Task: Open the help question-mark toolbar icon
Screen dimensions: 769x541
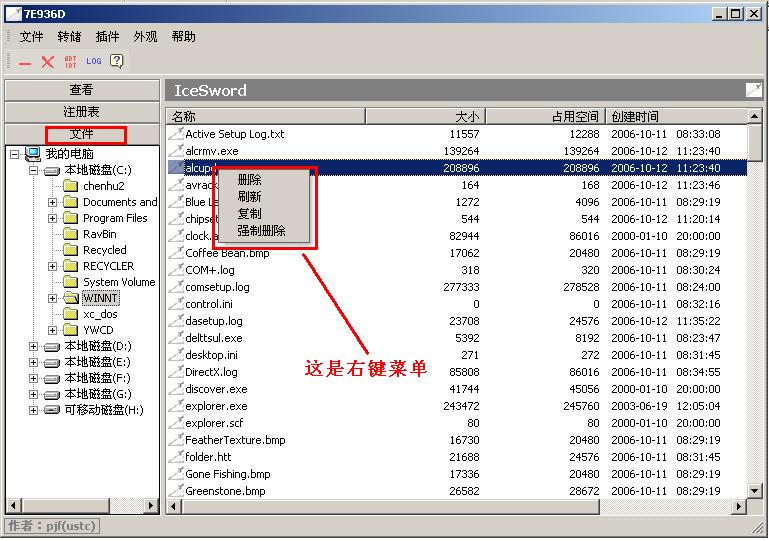Action: coord(117,61)
